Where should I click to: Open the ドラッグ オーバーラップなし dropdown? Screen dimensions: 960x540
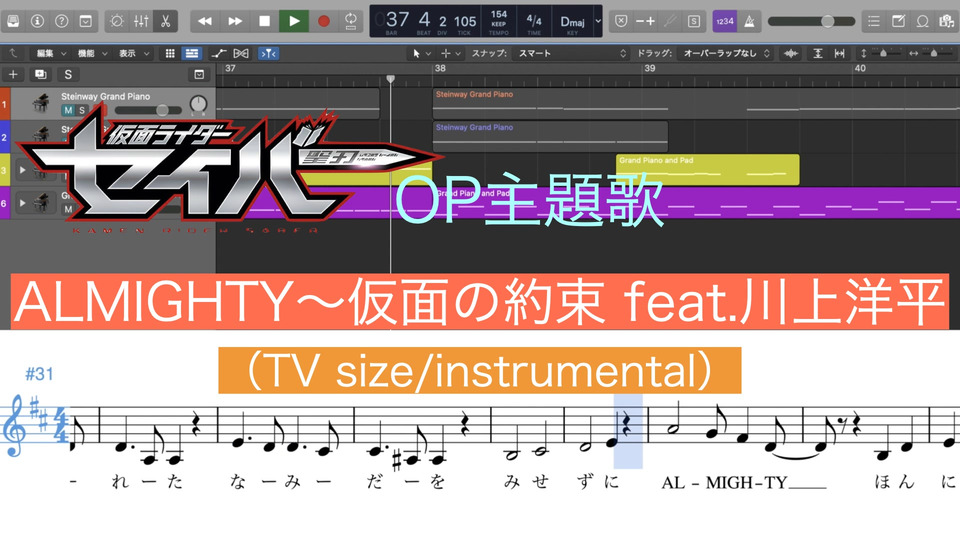click(727, 53)
